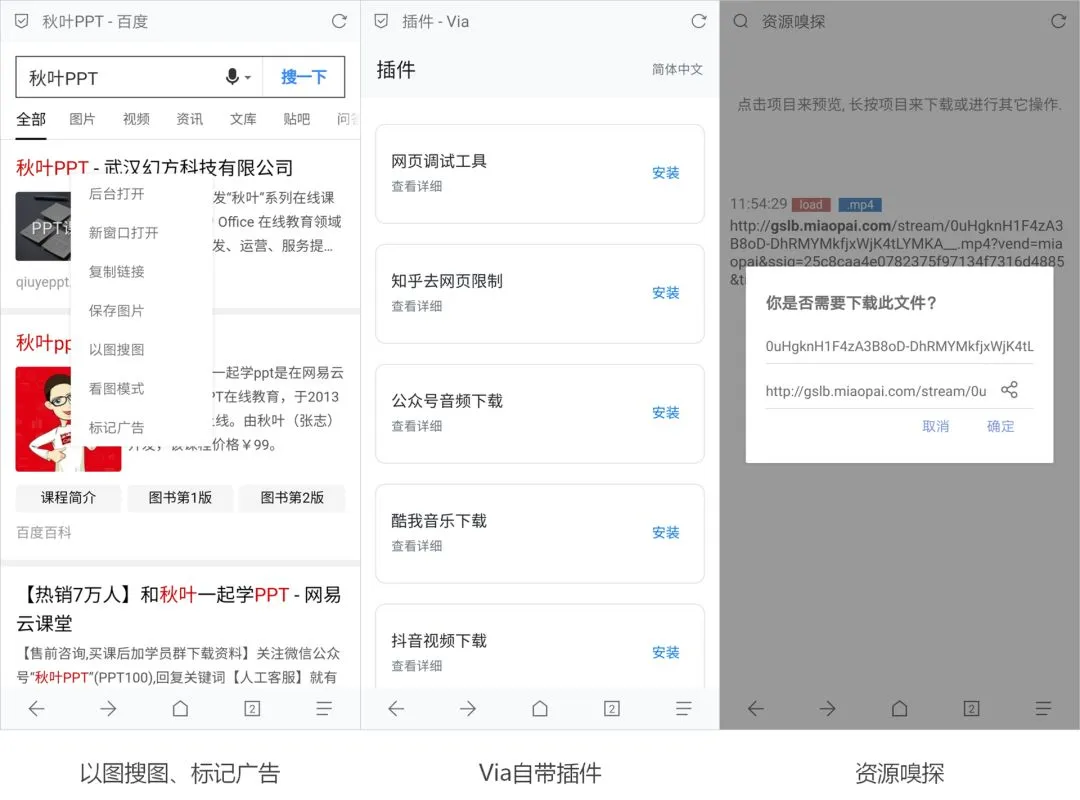Open tab switcher in plugin screen bottom bar
The width and height of the screenshot is (1080, 800).
(x=612, y=708)
